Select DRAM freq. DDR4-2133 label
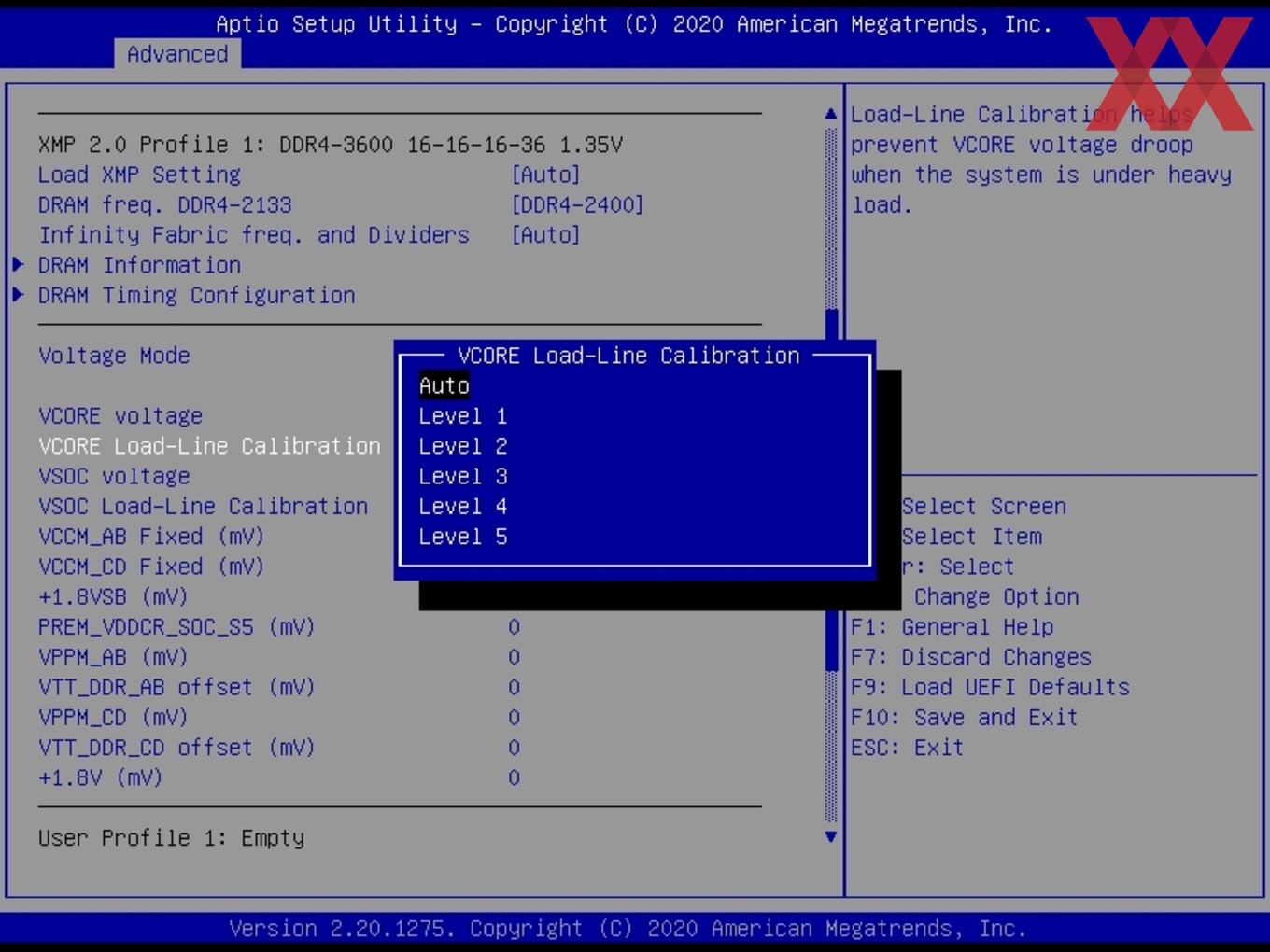This screenshot has width=1270, height=952. tap(165, 204)
